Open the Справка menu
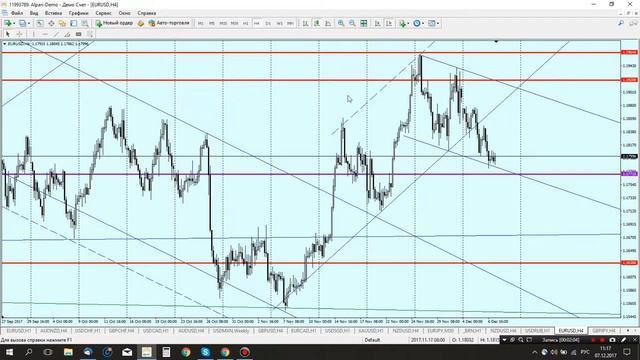This screenshot has height=360, width=640. pyautogui.click(x=147, y=13)
